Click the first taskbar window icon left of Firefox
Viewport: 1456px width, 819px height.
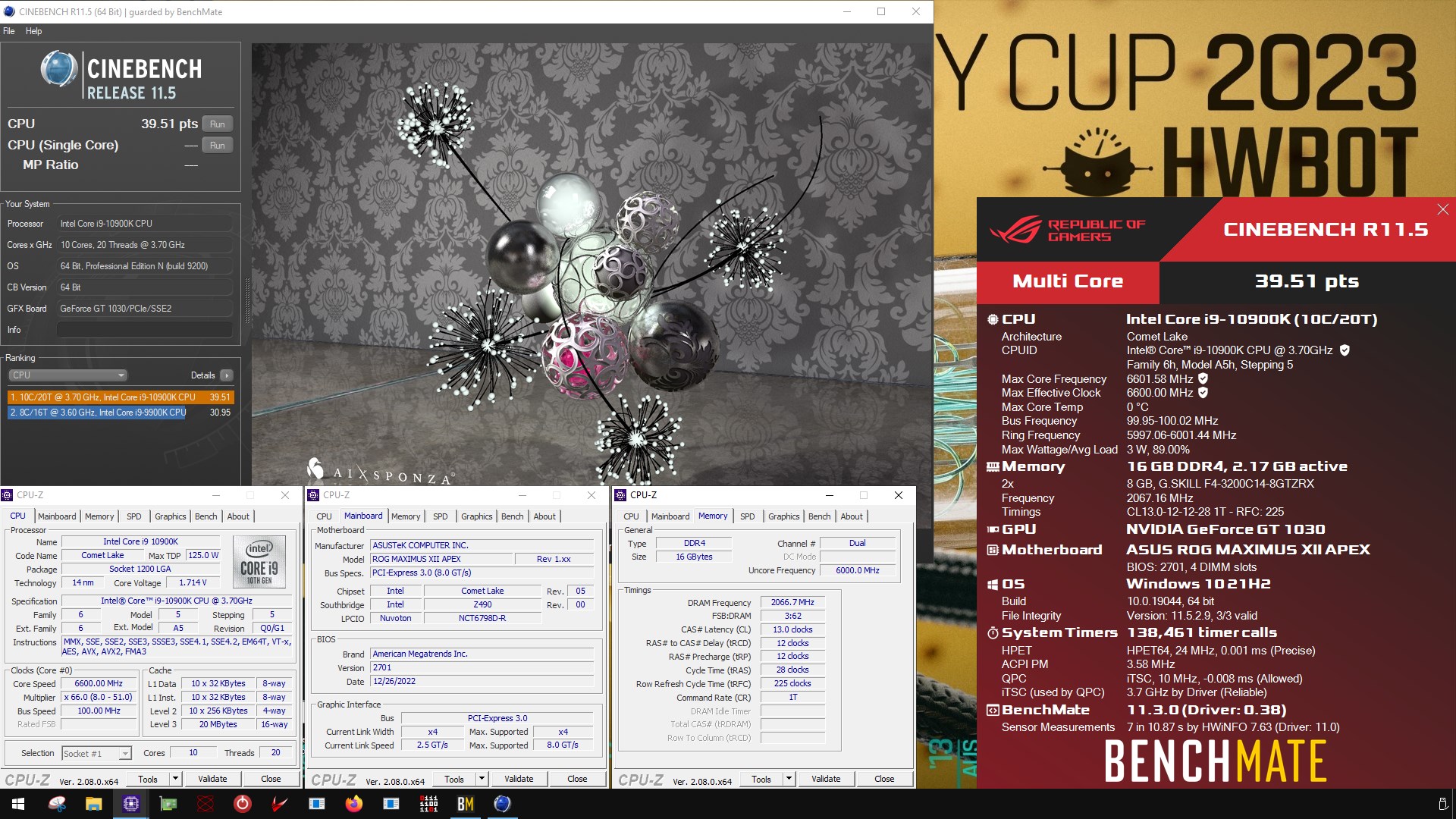click(x=317, y=804)
